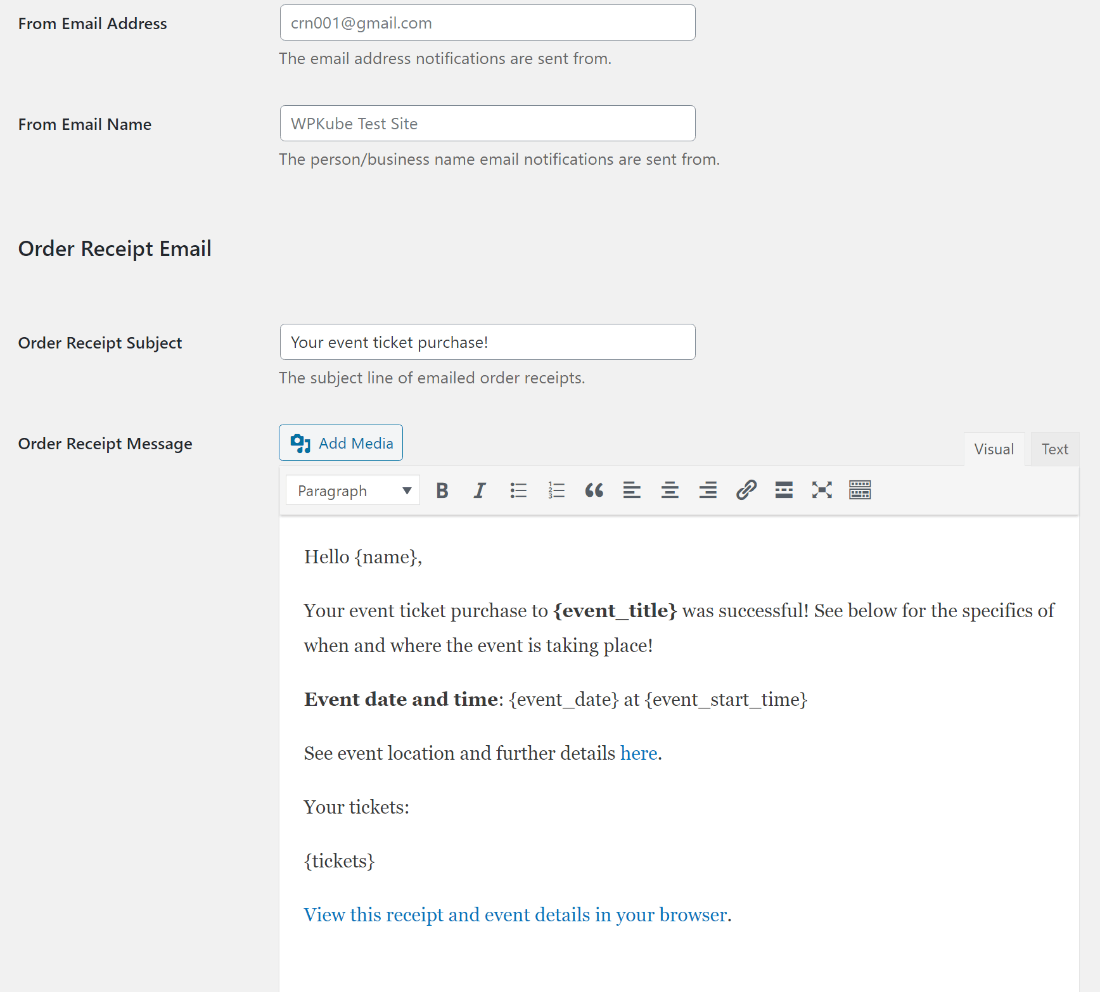Enable distraction-free fullscreen mode
The height and width of the screenshot is (992, 1100).
coord(822,490)
